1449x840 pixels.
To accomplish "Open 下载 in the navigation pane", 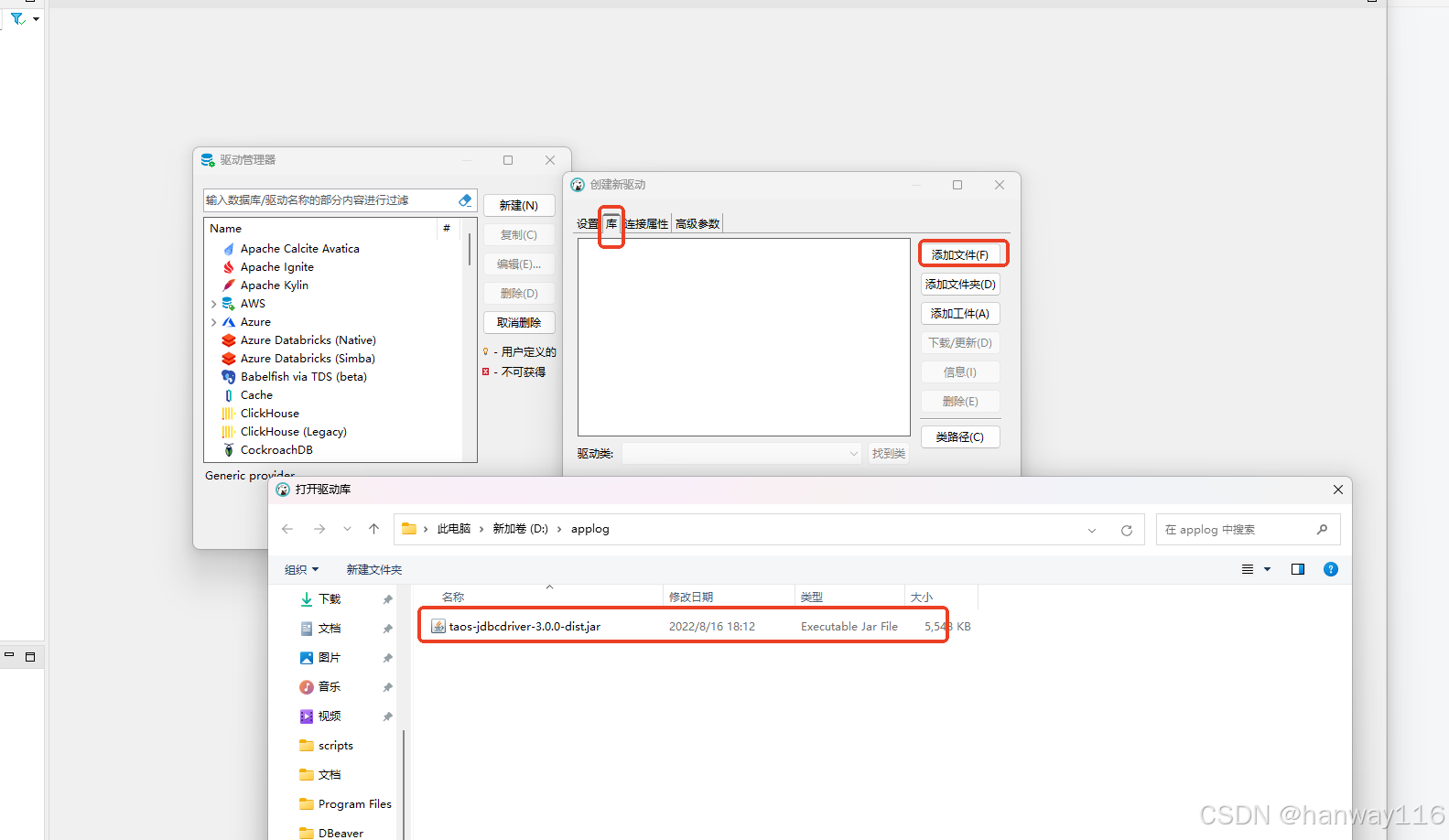I will tap(330, 599).
